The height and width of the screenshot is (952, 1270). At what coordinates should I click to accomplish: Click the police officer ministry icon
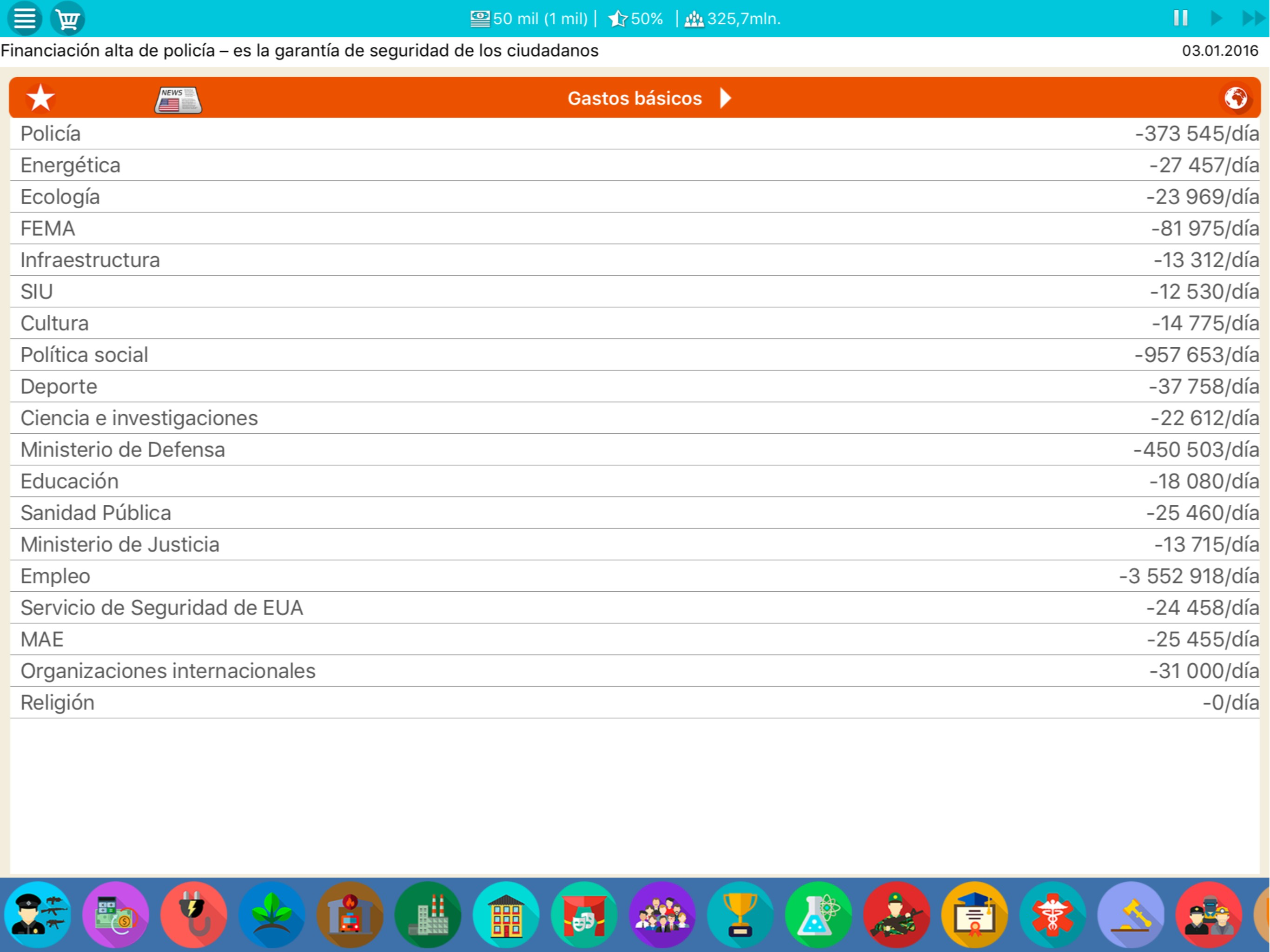coord(38,915)
